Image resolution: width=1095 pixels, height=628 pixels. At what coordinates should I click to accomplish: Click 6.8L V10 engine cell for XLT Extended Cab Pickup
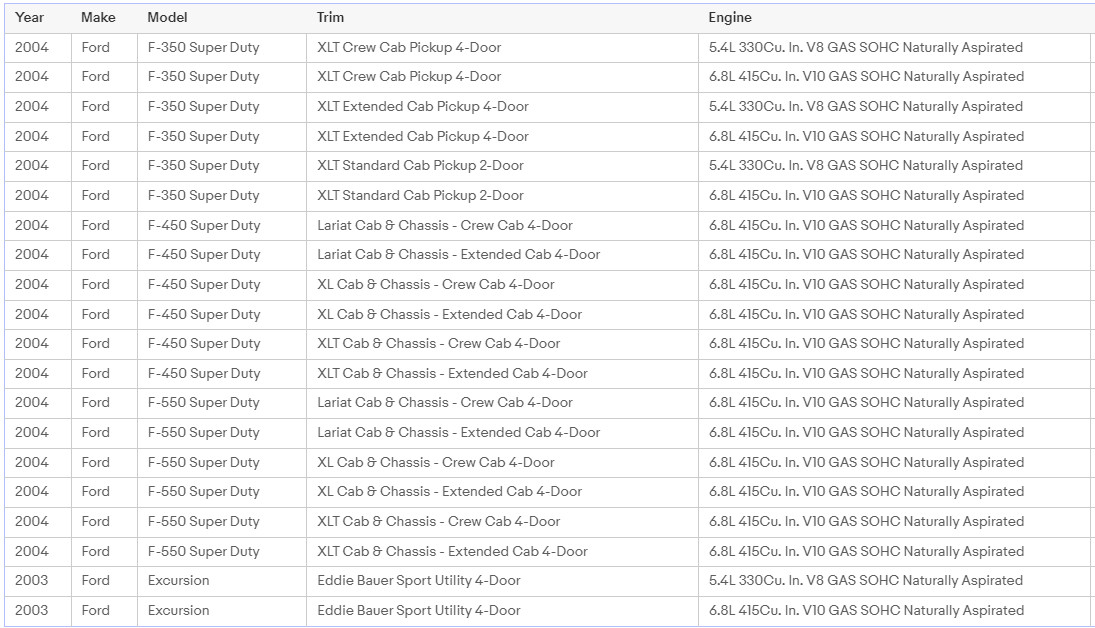(x=867, y=136)
